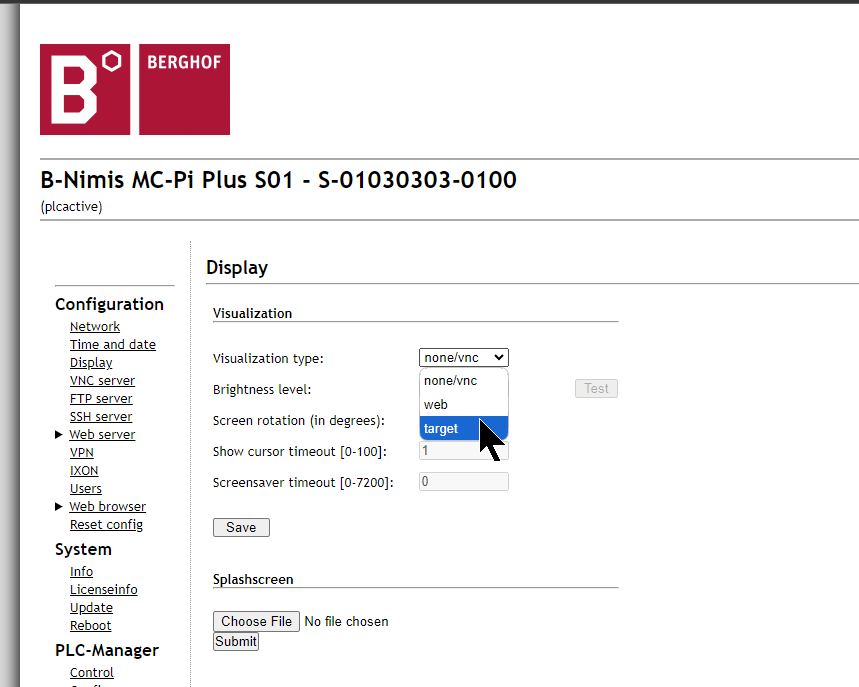Expand the Web server tree arrow
859x687 pixels.
(59, 434)
